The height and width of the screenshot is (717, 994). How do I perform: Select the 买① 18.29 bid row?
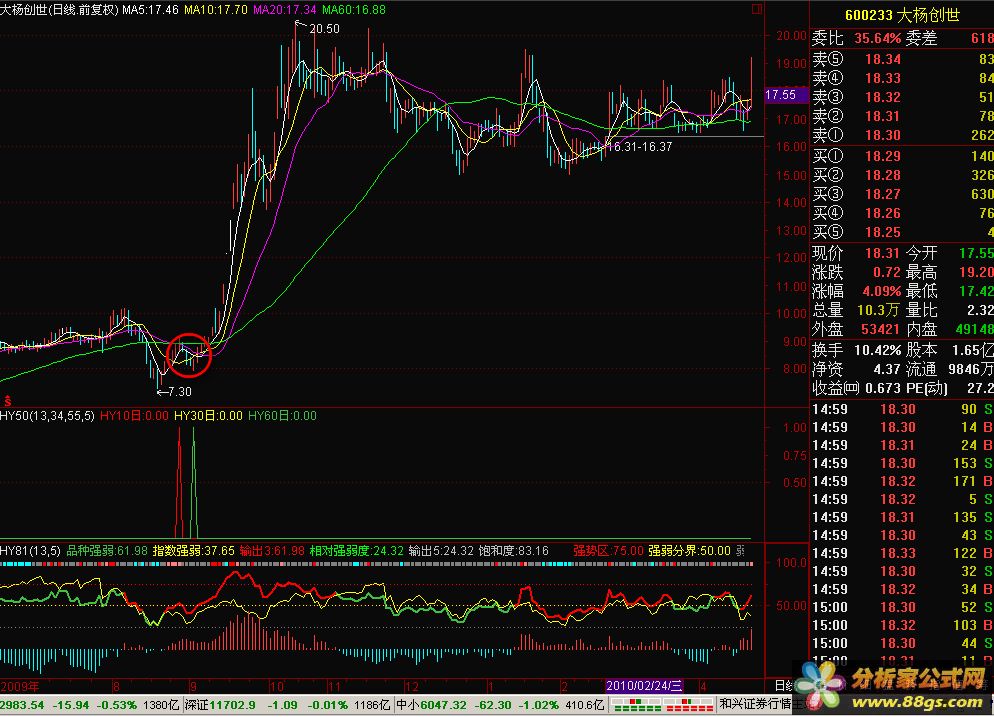tap(903, 157)
